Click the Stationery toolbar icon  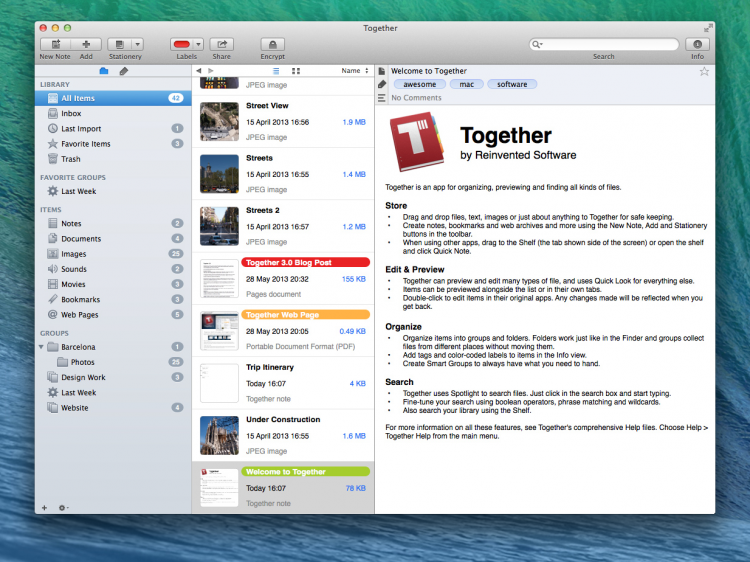pos(120,44)
